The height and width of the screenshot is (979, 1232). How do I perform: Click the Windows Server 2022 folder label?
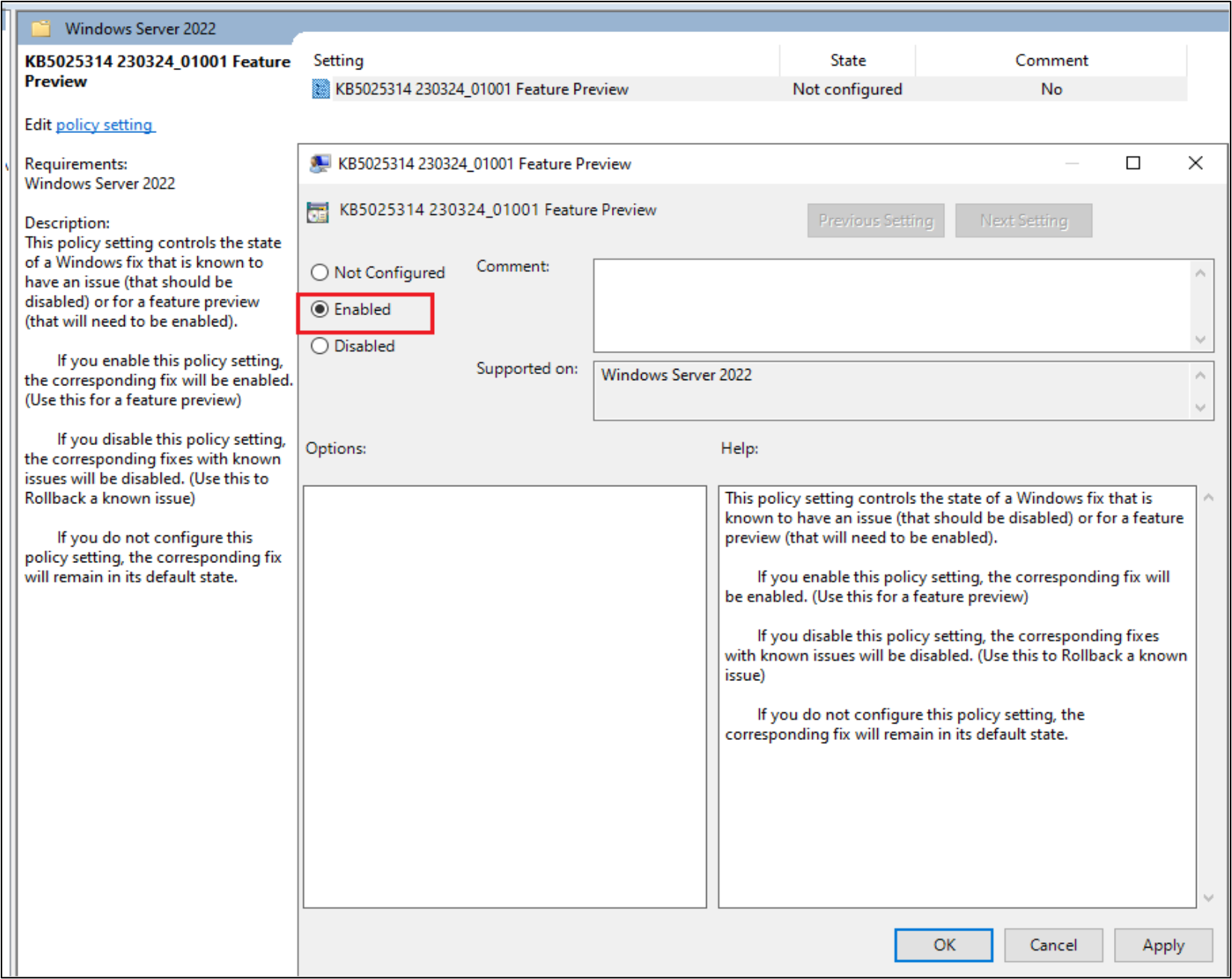pyautogui.click(x=140, y=28)
